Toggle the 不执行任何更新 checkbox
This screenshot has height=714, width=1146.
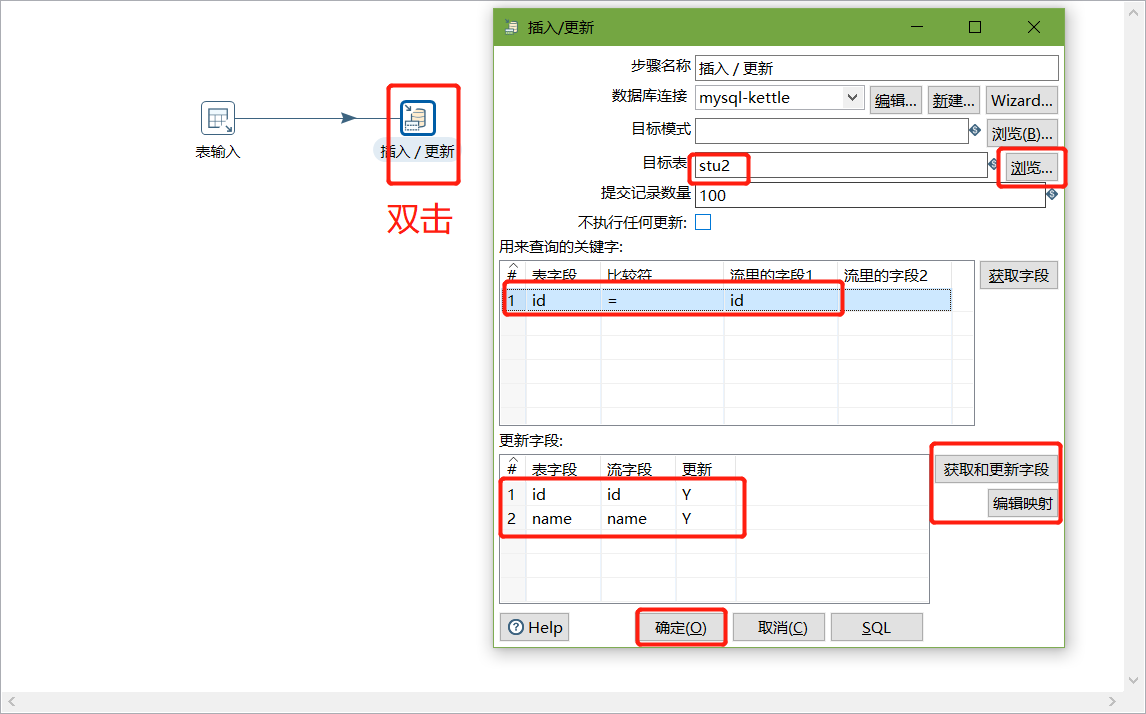tap(703, 222)
